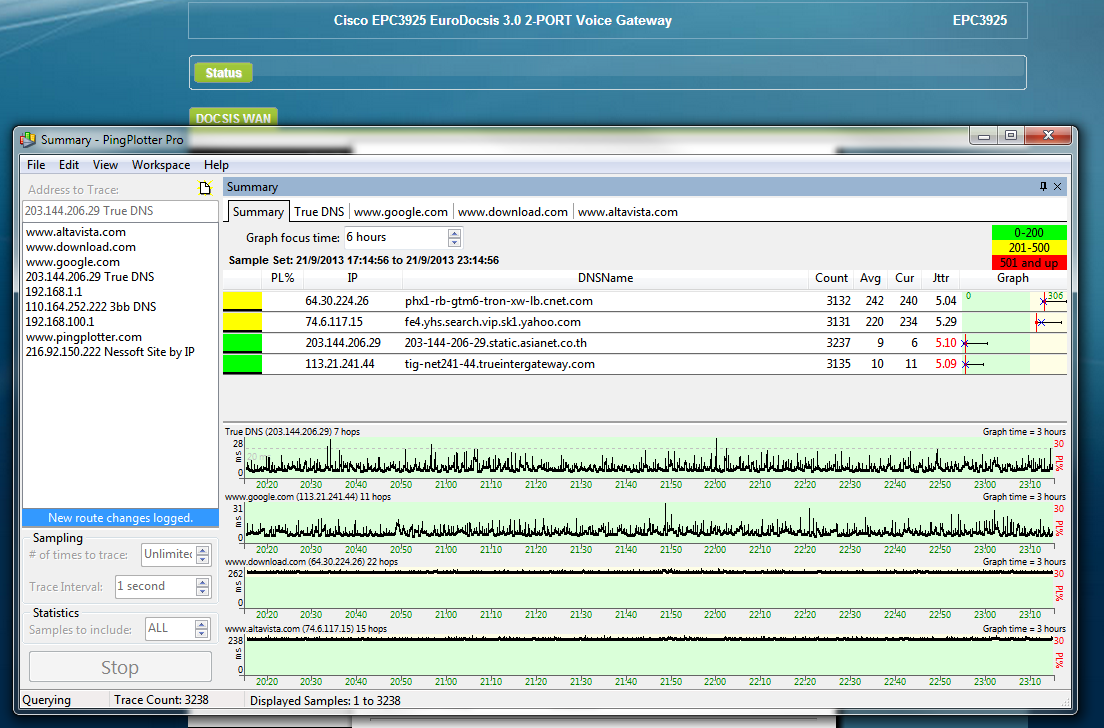The image size is (1104, 728).
Task: Click the DOCSIS WAN button on webpage
Action: click(233, 118)
